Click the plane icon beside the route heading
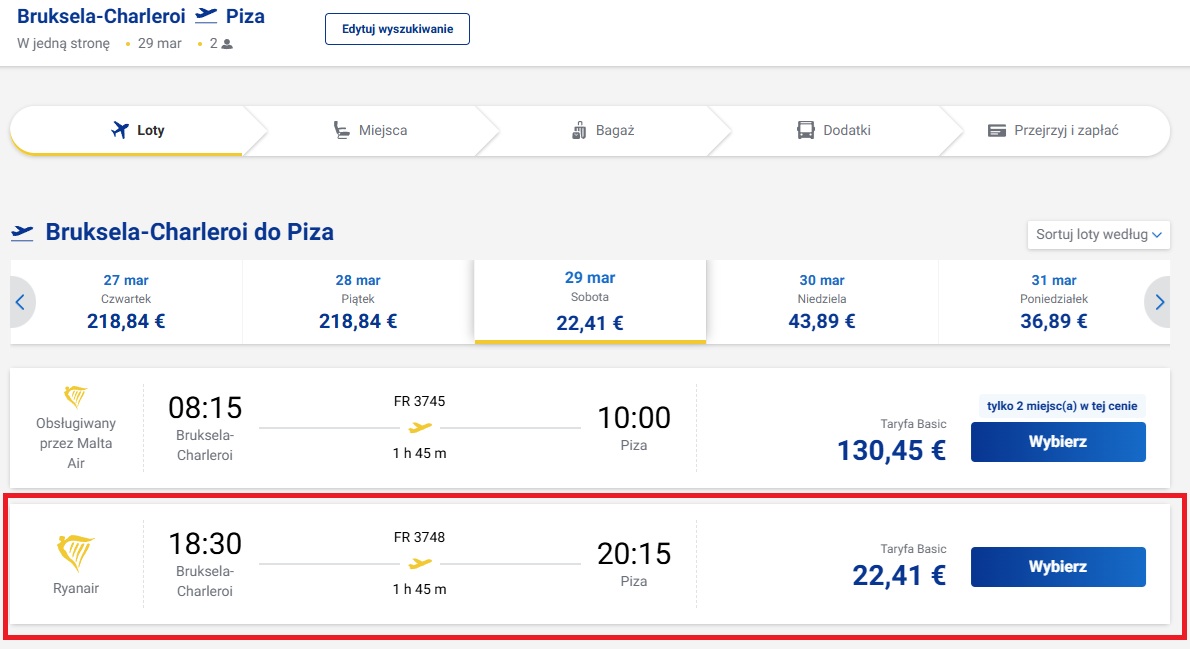 click(22, 232)
